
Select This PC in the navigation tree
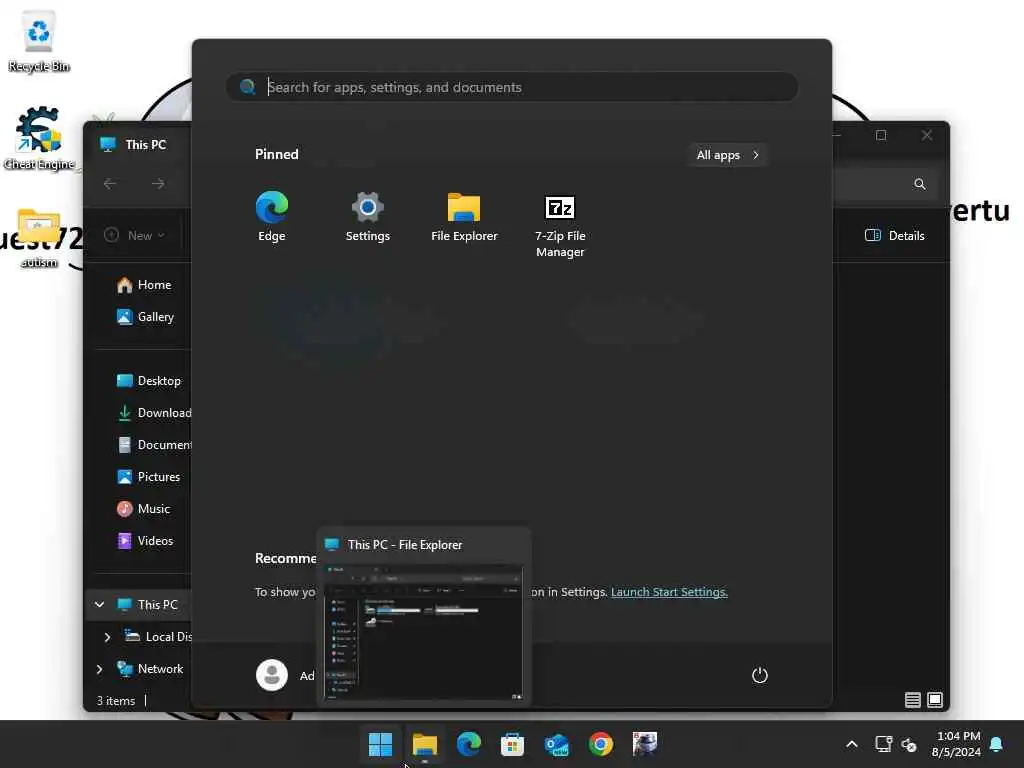pyautogui.click(x=148, y=605)
